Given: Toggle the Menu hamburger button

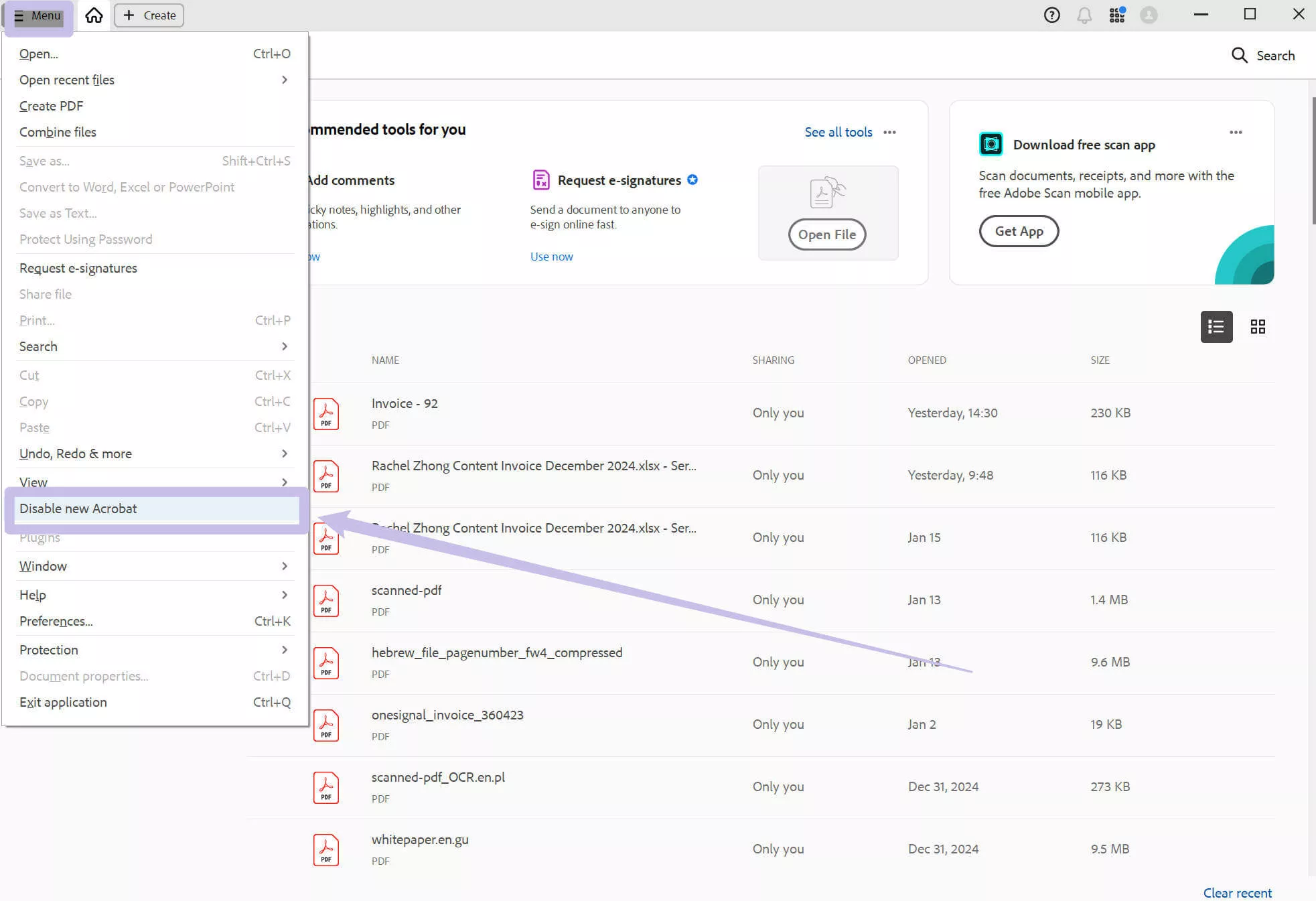Looking at the screenshot, I should pos(38,15).
